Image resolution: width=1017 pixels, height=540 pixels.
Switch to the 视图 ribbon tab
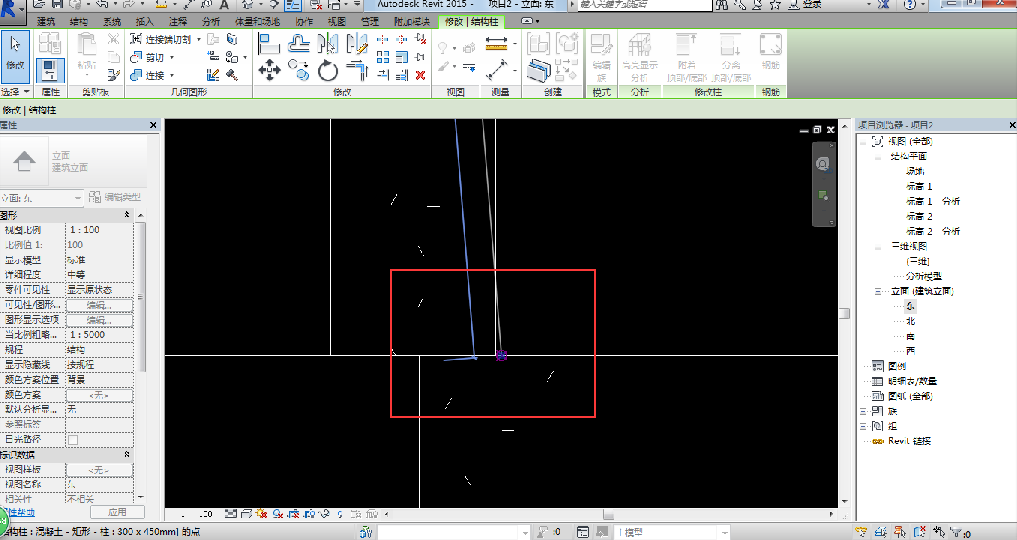(x=337, y=21)
